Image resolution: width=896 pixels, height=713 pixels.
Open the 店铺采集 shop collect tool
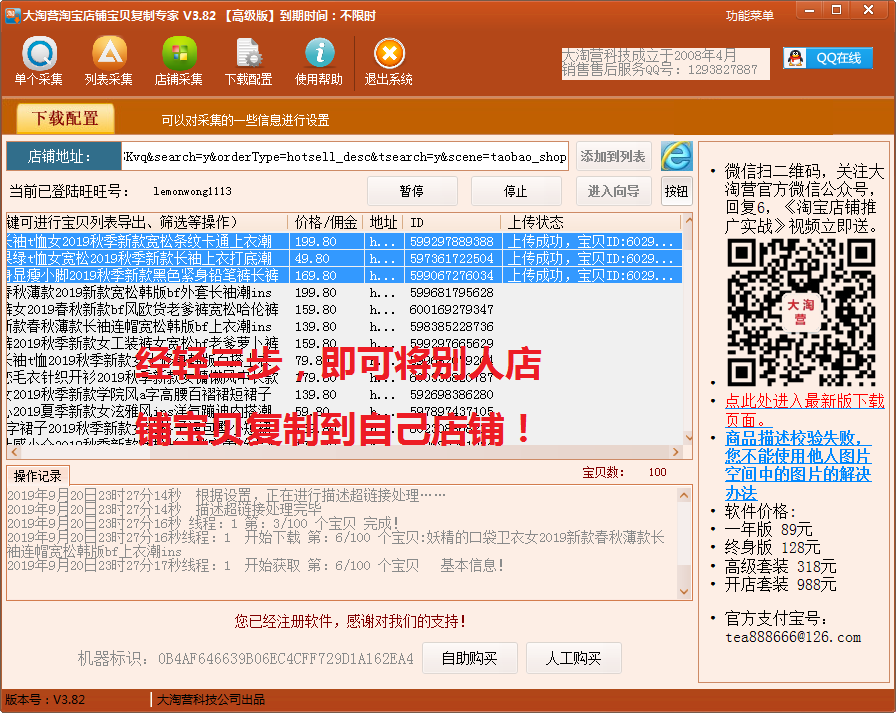tap(178, 61)
